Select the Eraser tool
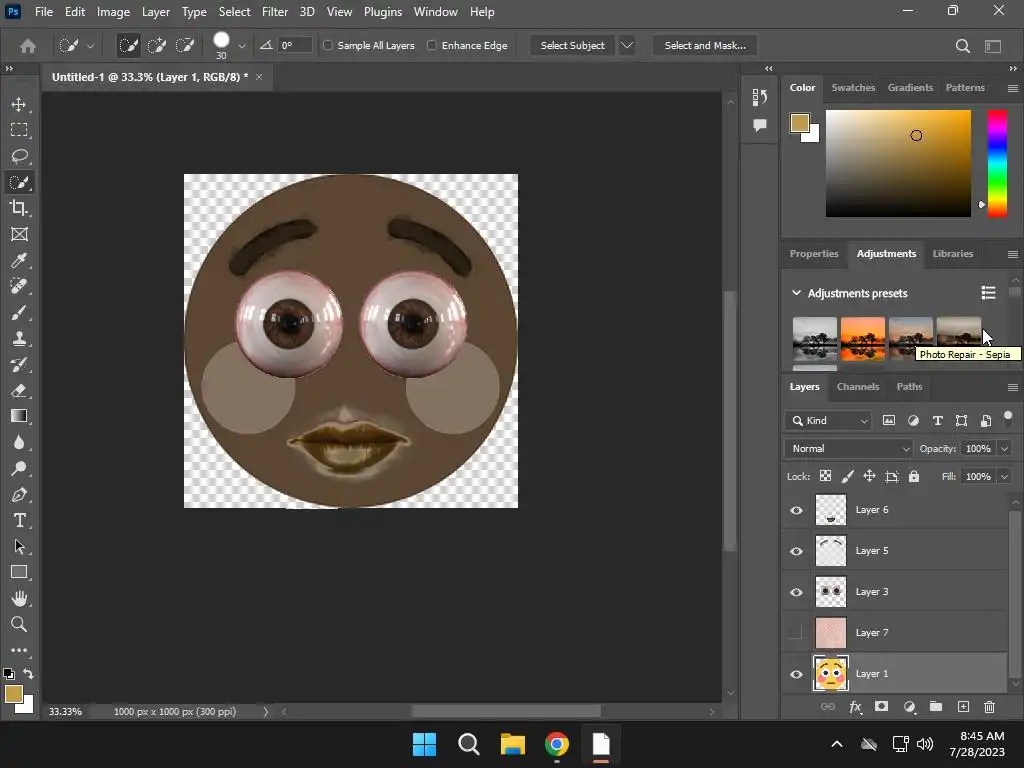Screen dimensions: 1024x768 tap(19, 390)
